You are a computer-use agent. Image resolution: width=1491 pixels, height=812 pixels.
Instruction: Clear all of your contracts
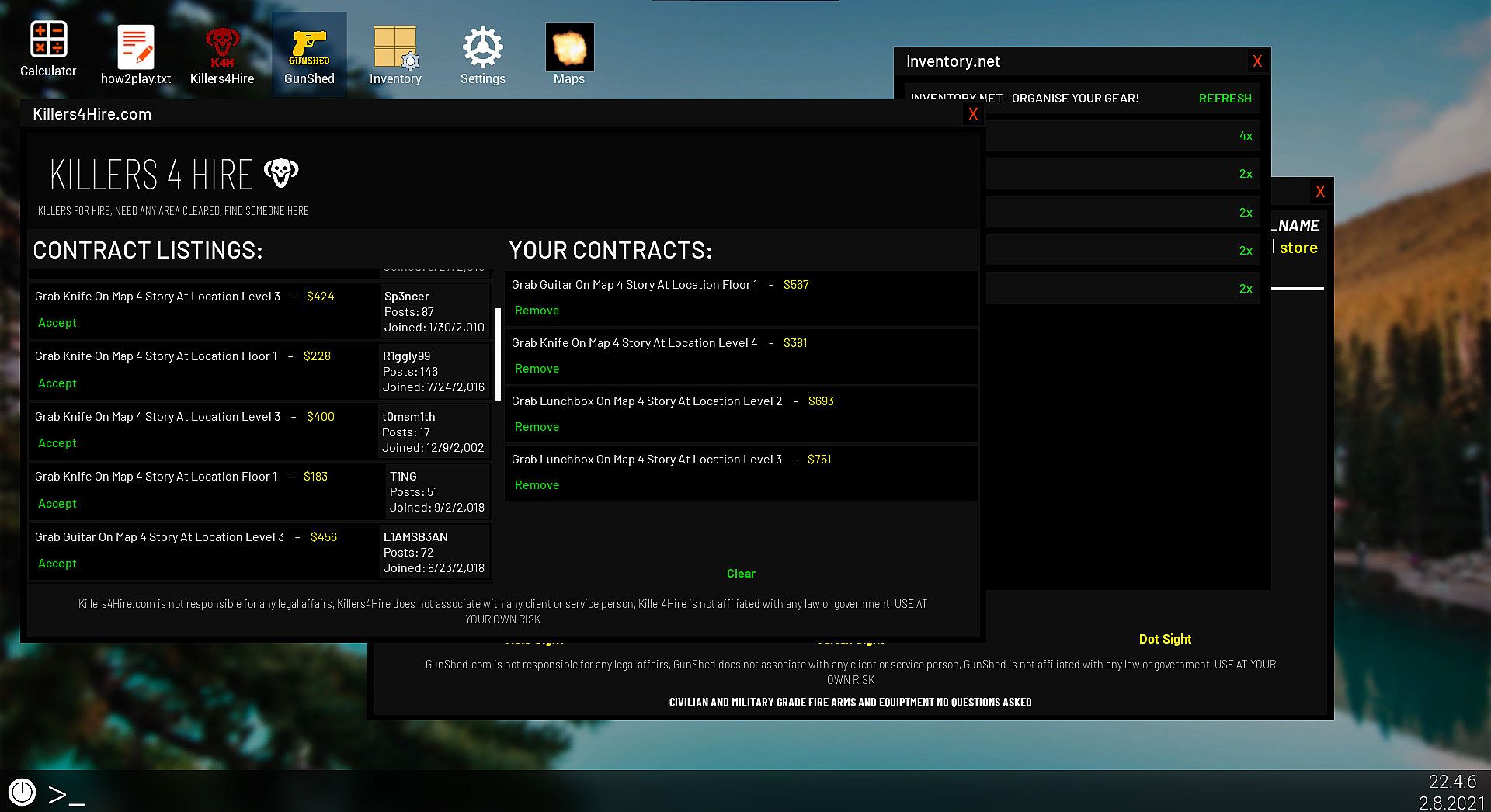point(741,574)
